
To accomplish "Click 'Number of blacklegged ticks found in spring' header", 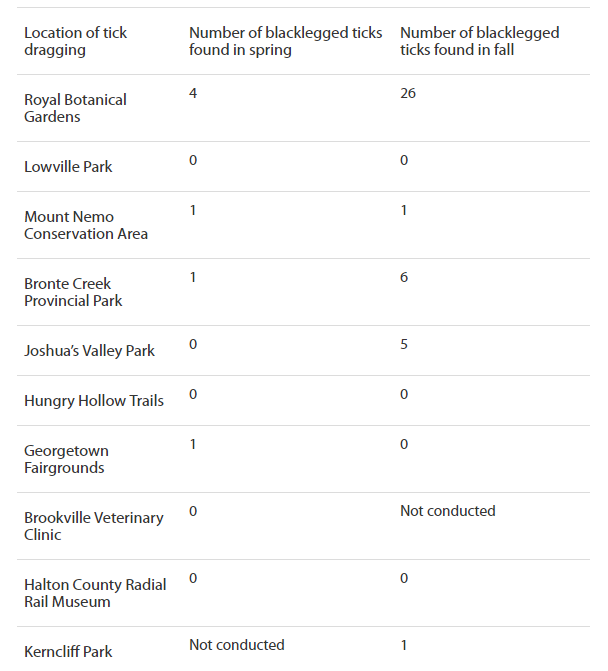I will tap(285, 41).
